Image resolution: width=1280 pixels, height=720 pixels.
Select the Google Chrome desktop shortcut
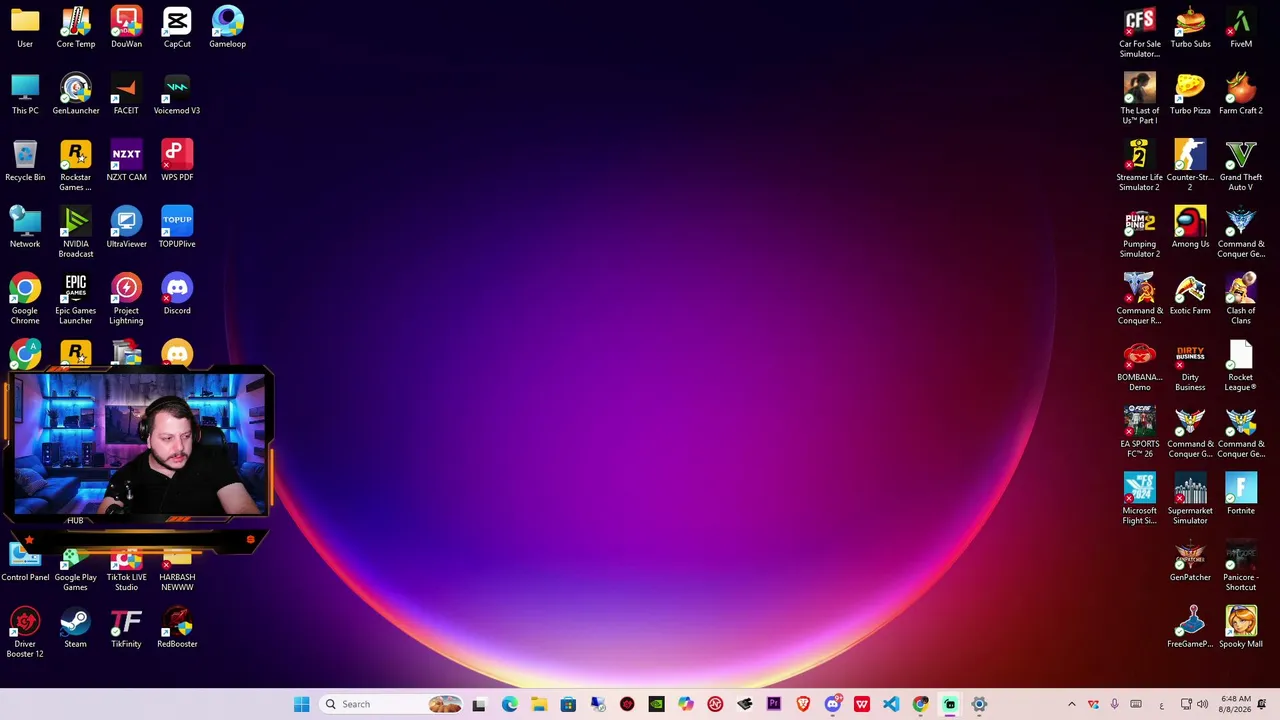[x=25, y=299]
